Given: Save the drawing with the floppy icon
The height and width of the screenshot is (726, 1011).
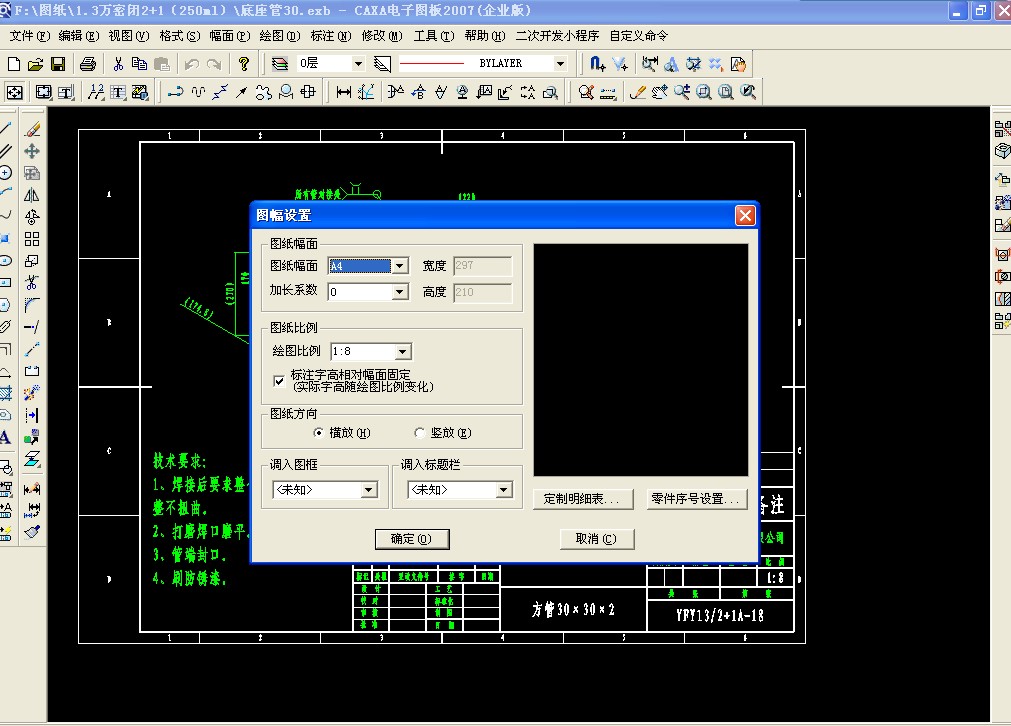Looking at the screenshot, I should (58, 64).
